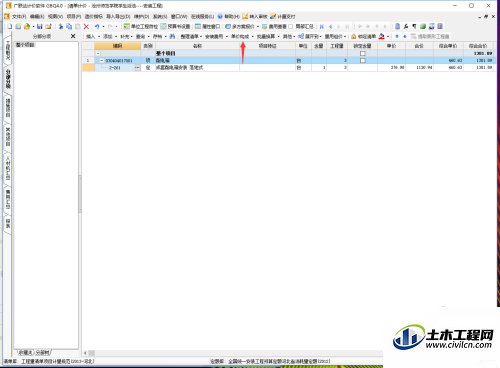Click the 锁定清单 button
This screenshot has width=500, height=368.
point(364,36)
